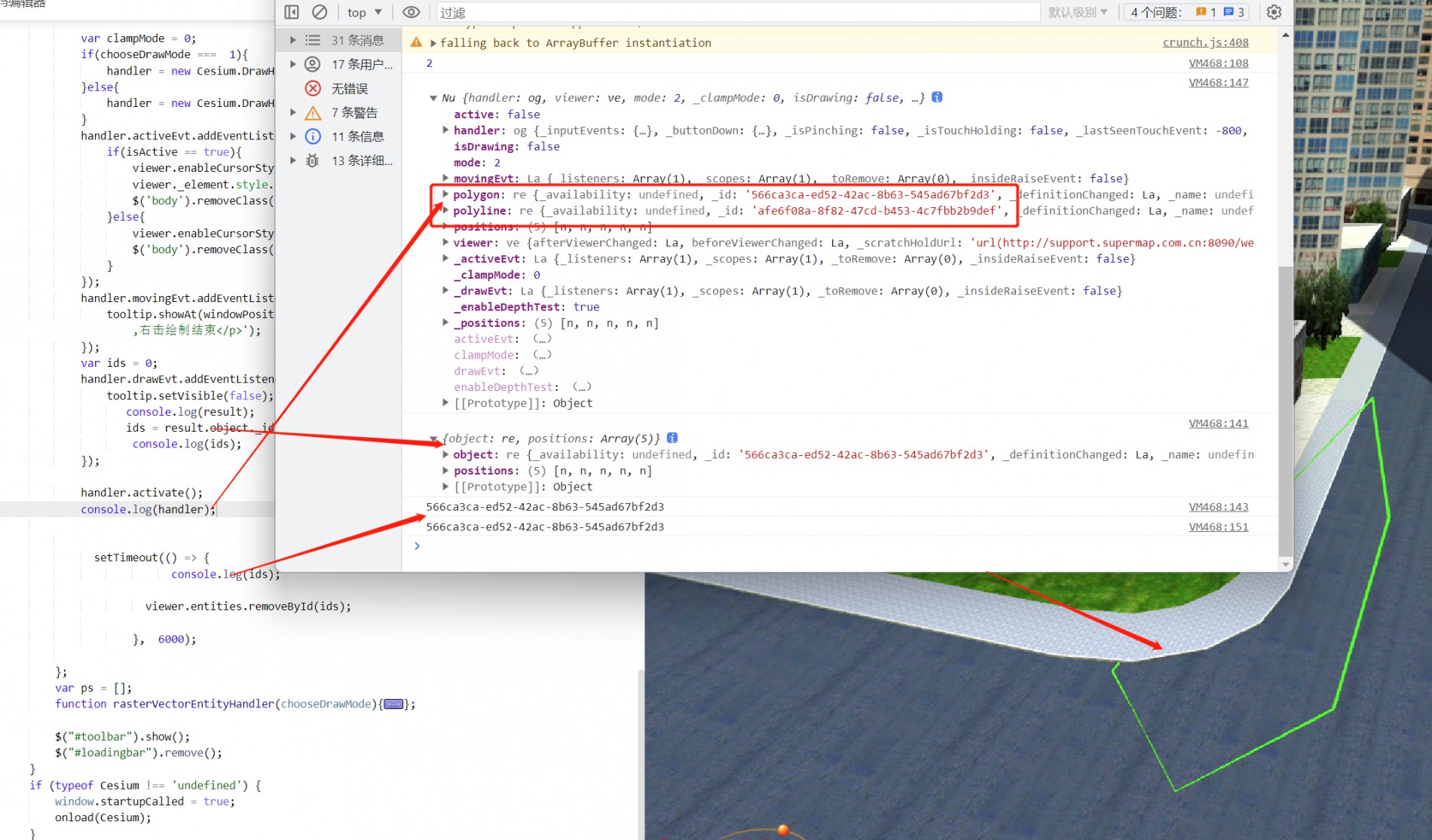Click the console.log(handler); code line

pos(148,509)
